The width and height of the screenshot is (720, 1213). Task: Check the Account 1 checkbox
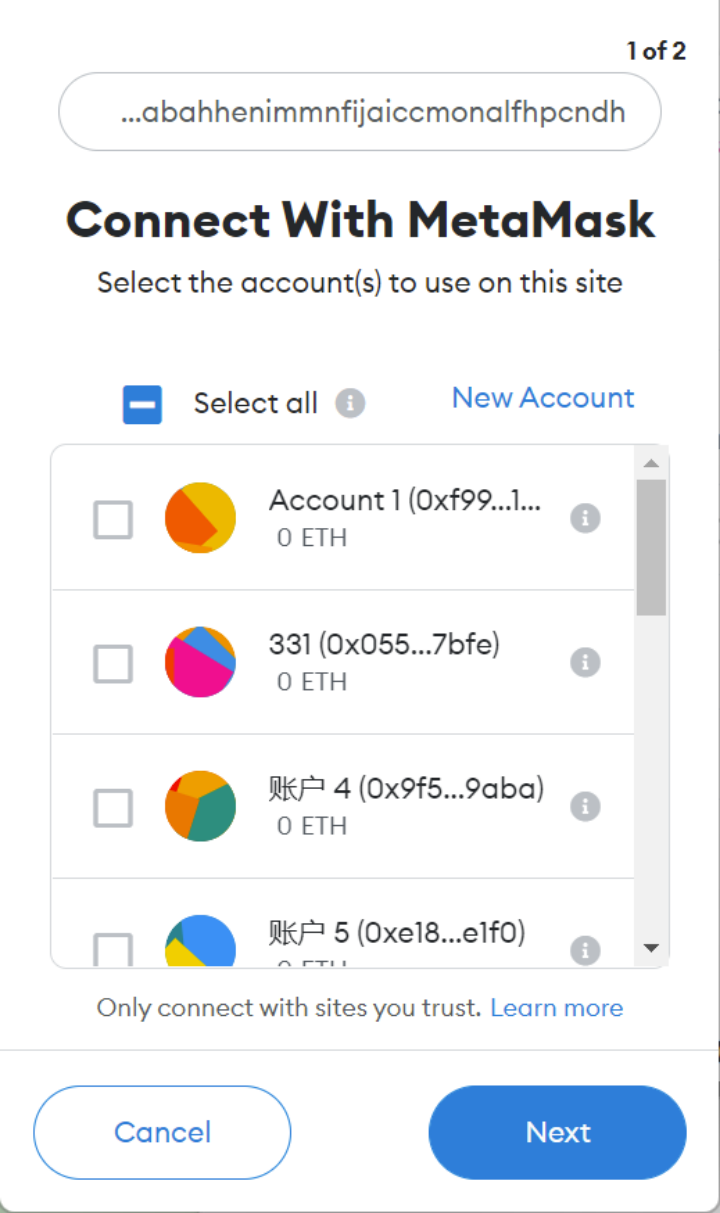tap(113, 520)
